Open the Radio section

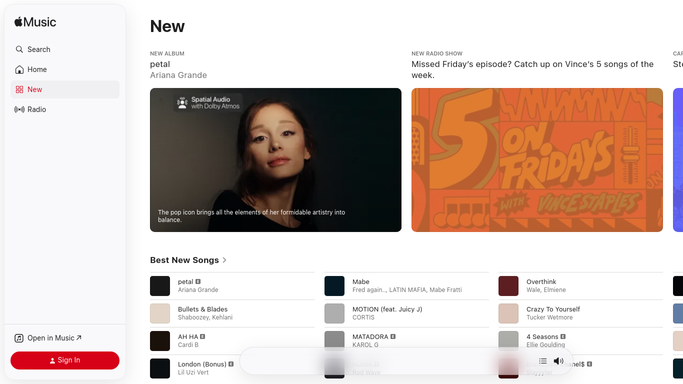pyautogui.click(x=65, y=109)
